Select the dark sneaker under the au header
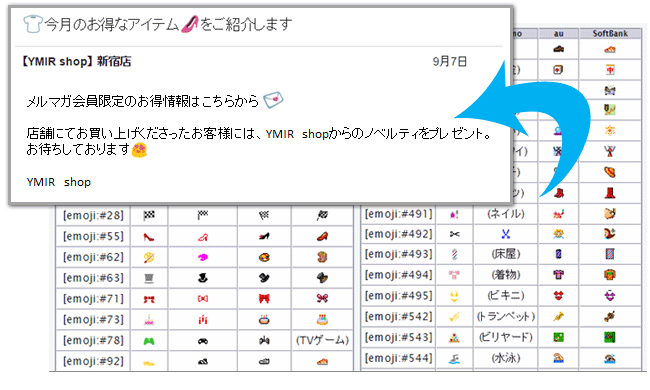The image size is (650, 390). (558, 49)
